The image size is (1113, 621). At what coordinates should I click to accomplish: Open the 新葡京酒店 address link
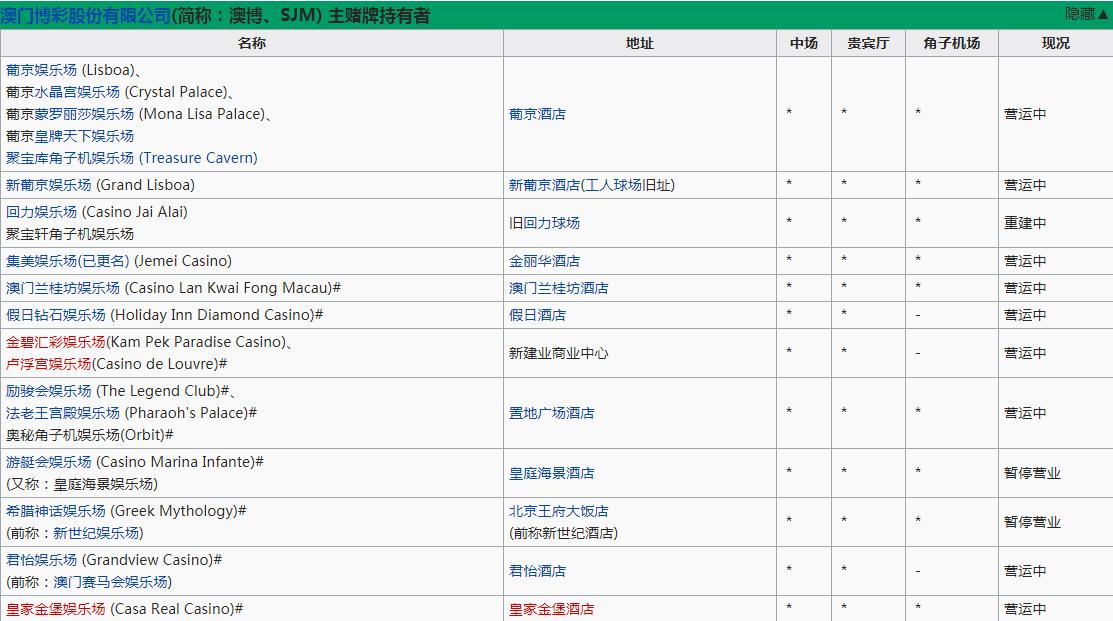pyautogui.click(x=544, y=185)
